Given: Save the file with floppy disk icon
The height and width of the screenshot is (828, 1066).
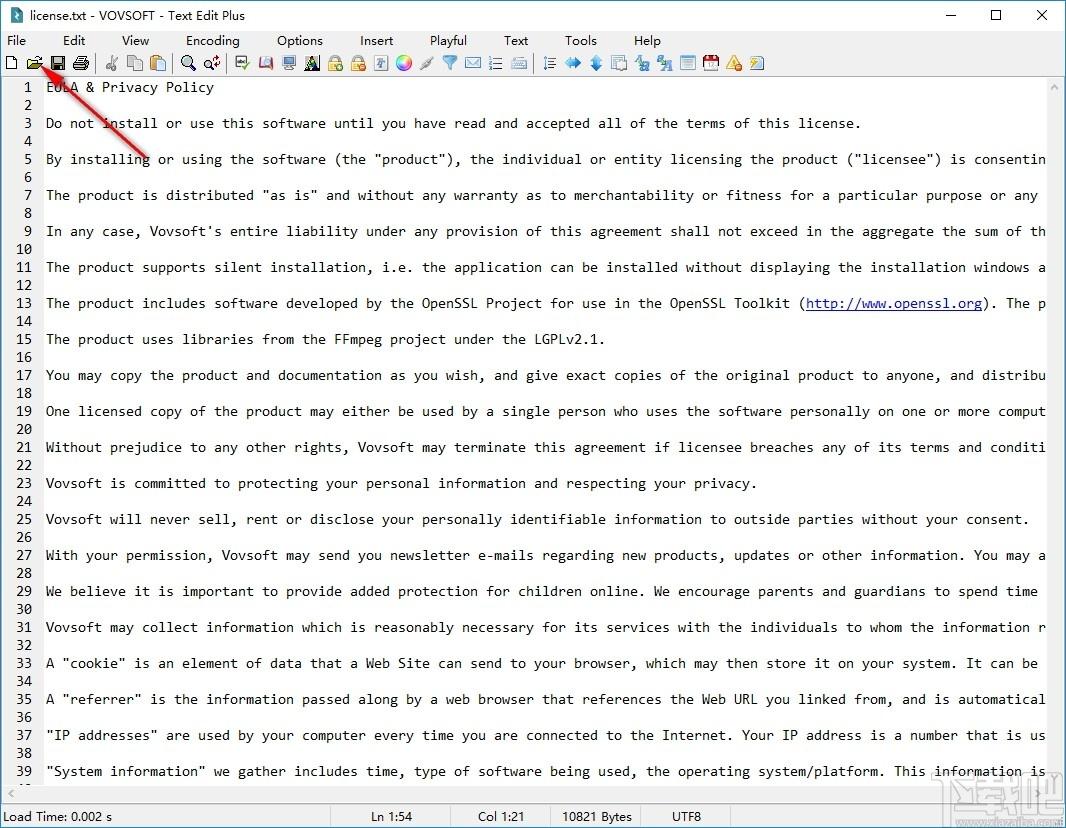Looking at the screenshot, I should click(58, 63).
